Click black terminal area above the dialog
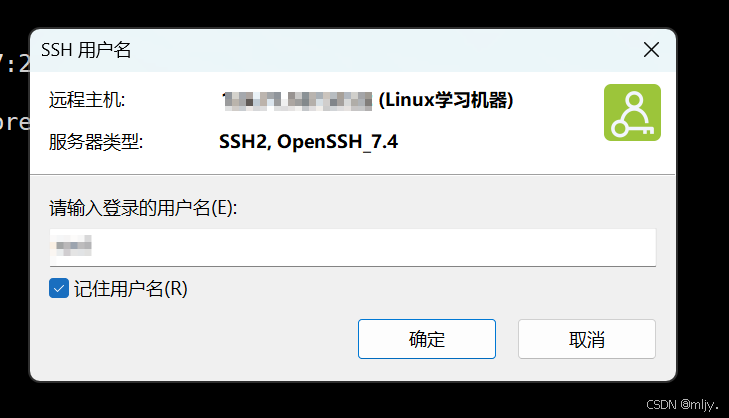This screenshot has height=418, width=729. (x=350, y=12)
